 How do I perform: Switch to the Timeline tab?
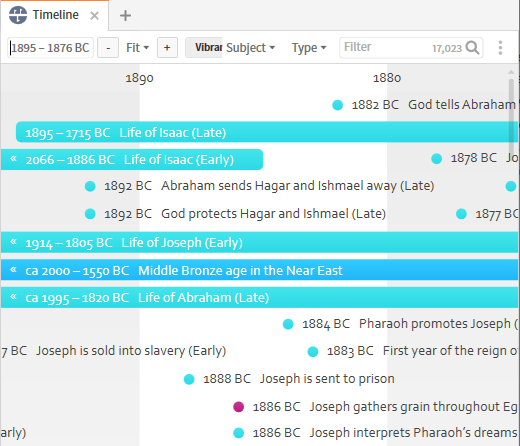click(55, 15)
